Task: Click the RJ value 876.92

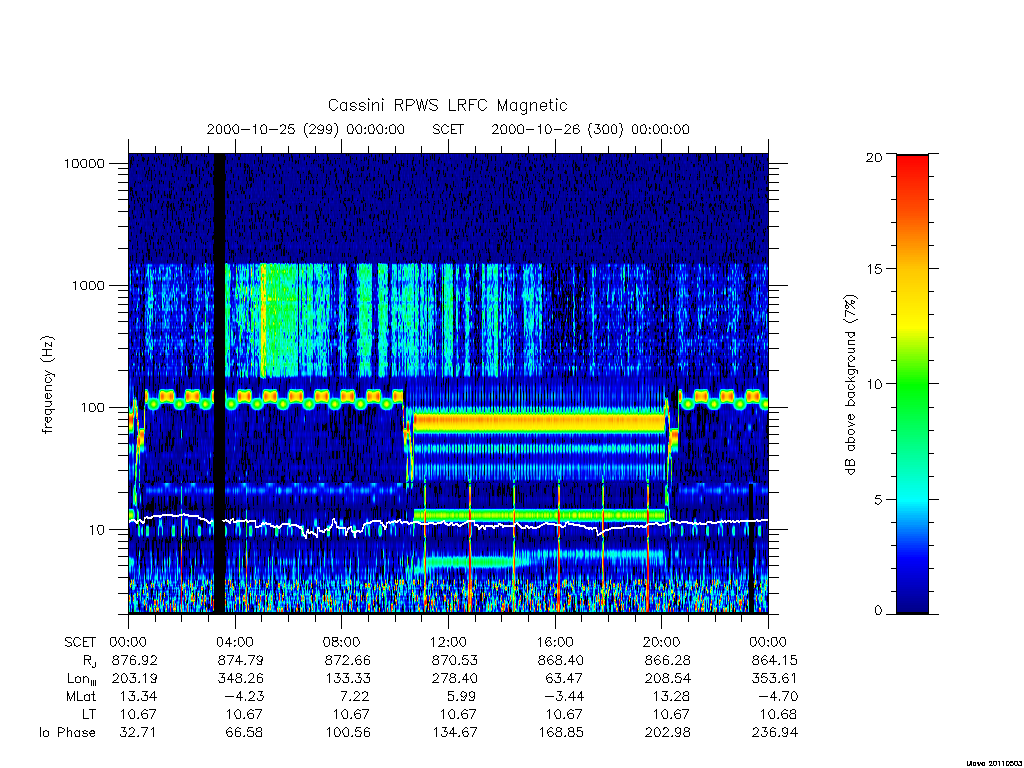Action: tap(135, 660)
